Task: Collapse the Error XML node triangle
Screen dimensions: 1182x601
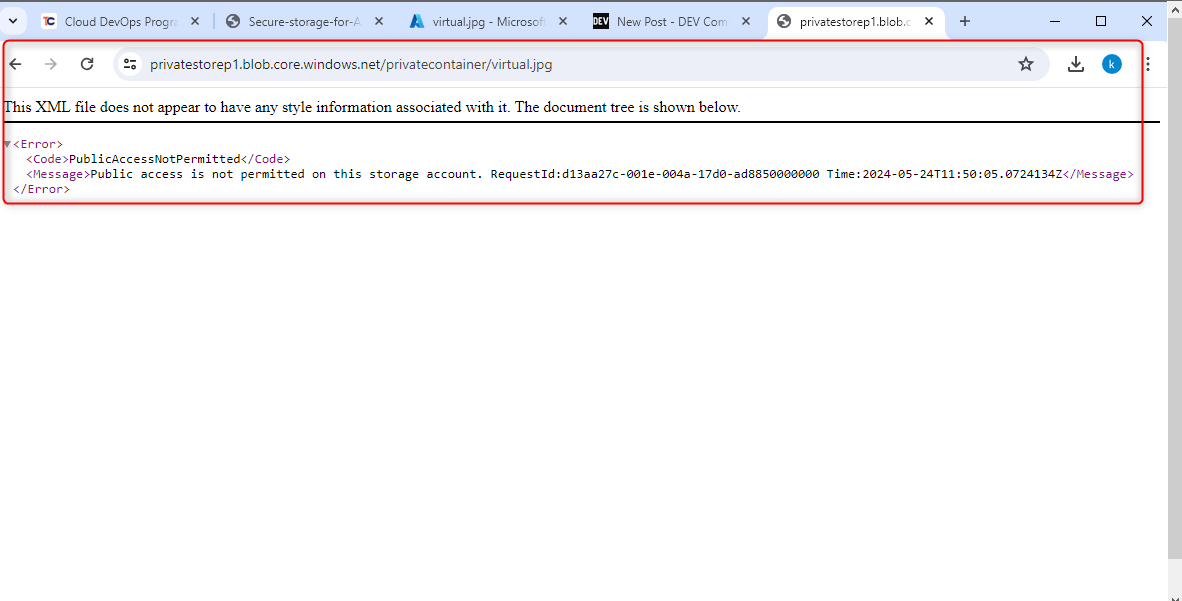Action: click(x=7, y=144)
